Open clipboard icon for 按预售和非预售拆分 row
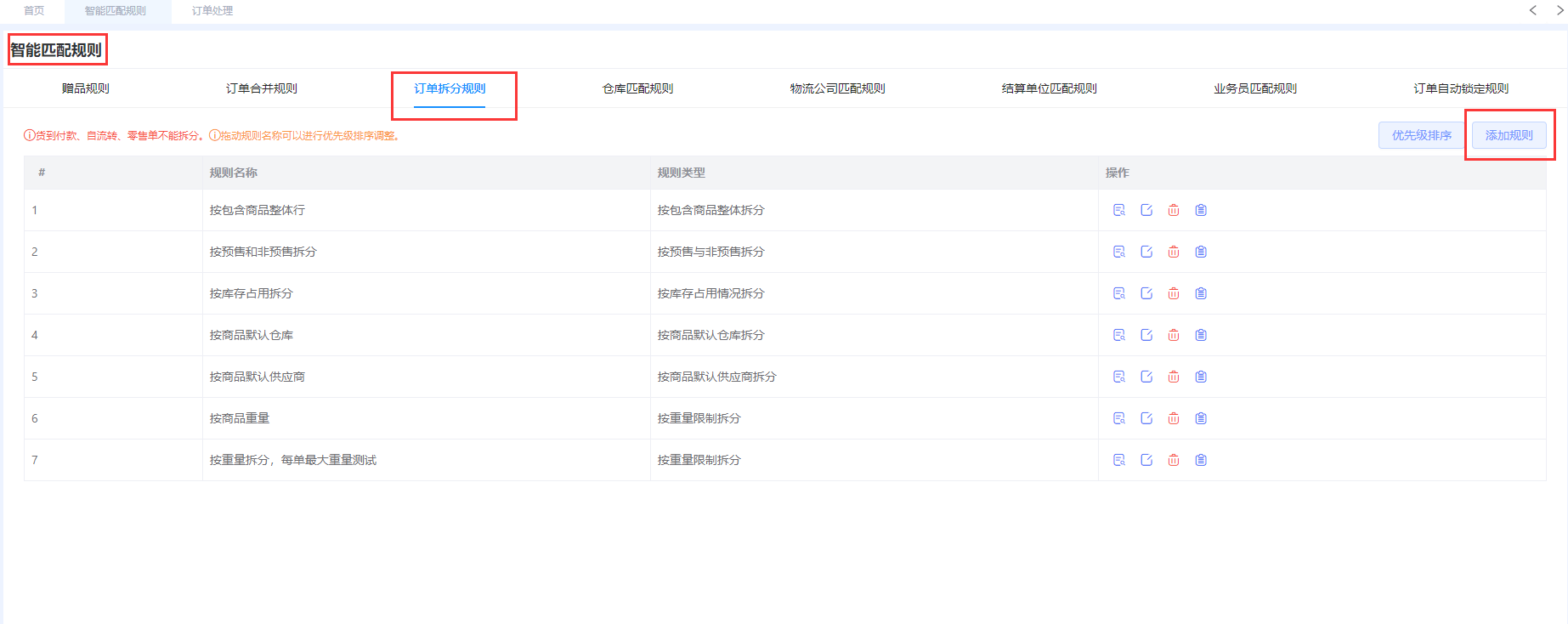 point(1201,252)
